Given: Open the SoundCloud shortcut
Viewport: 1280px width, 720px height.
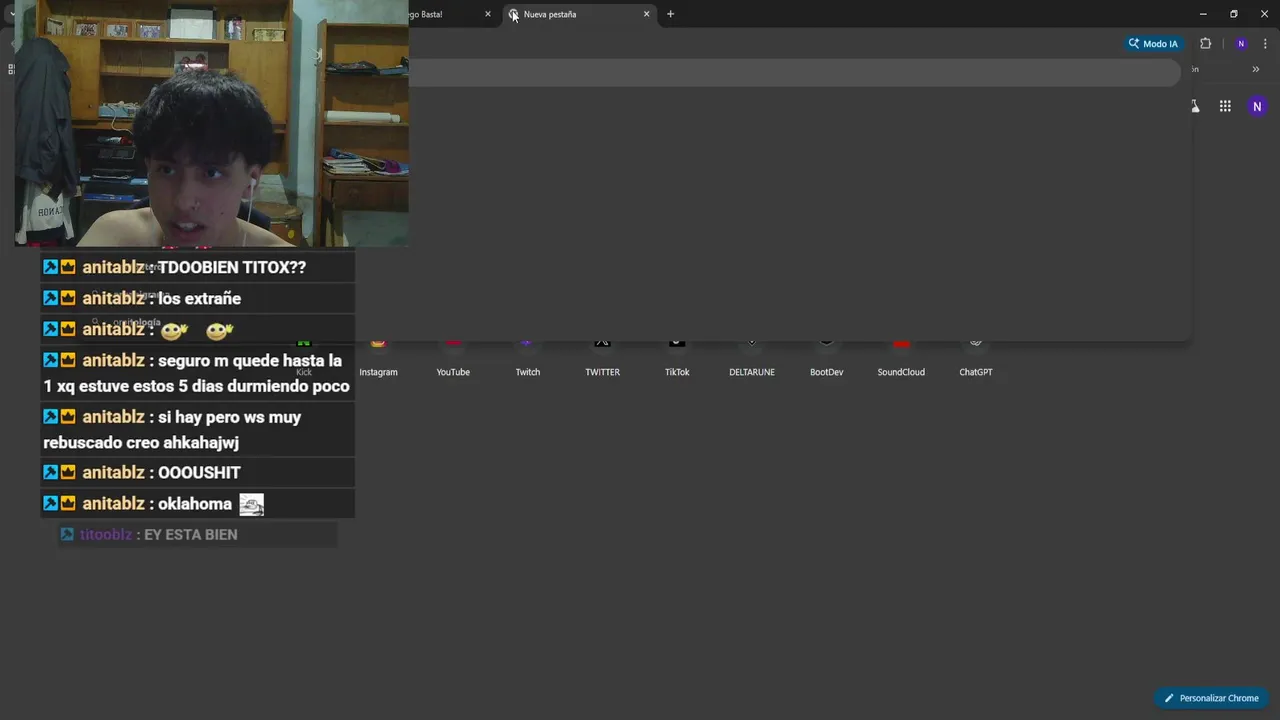Looking at the screenshot, I should [x=901, y=357].
